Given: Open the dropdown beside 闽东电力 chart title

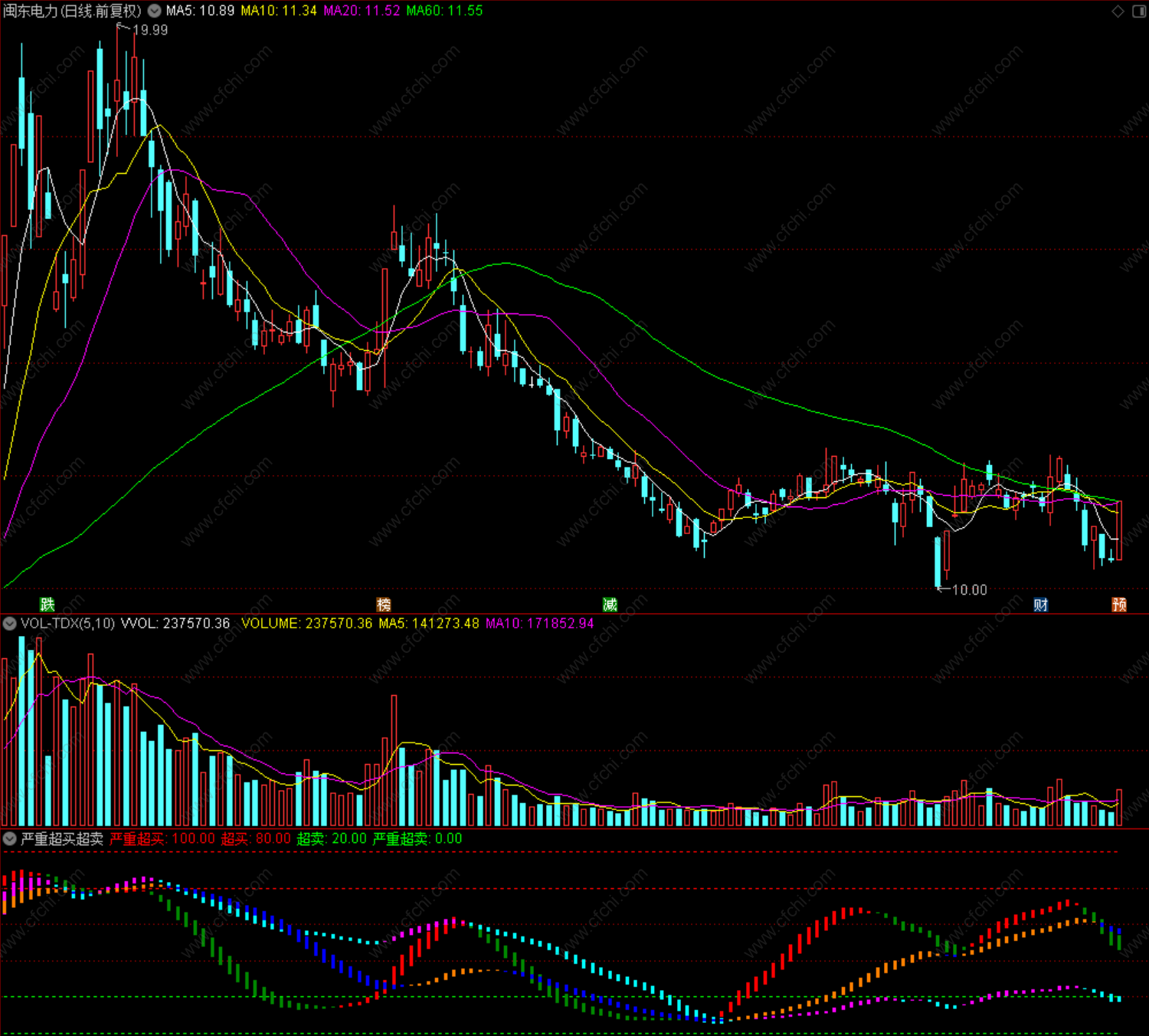Looking at the screenshot, I should [x=154, y=11].
